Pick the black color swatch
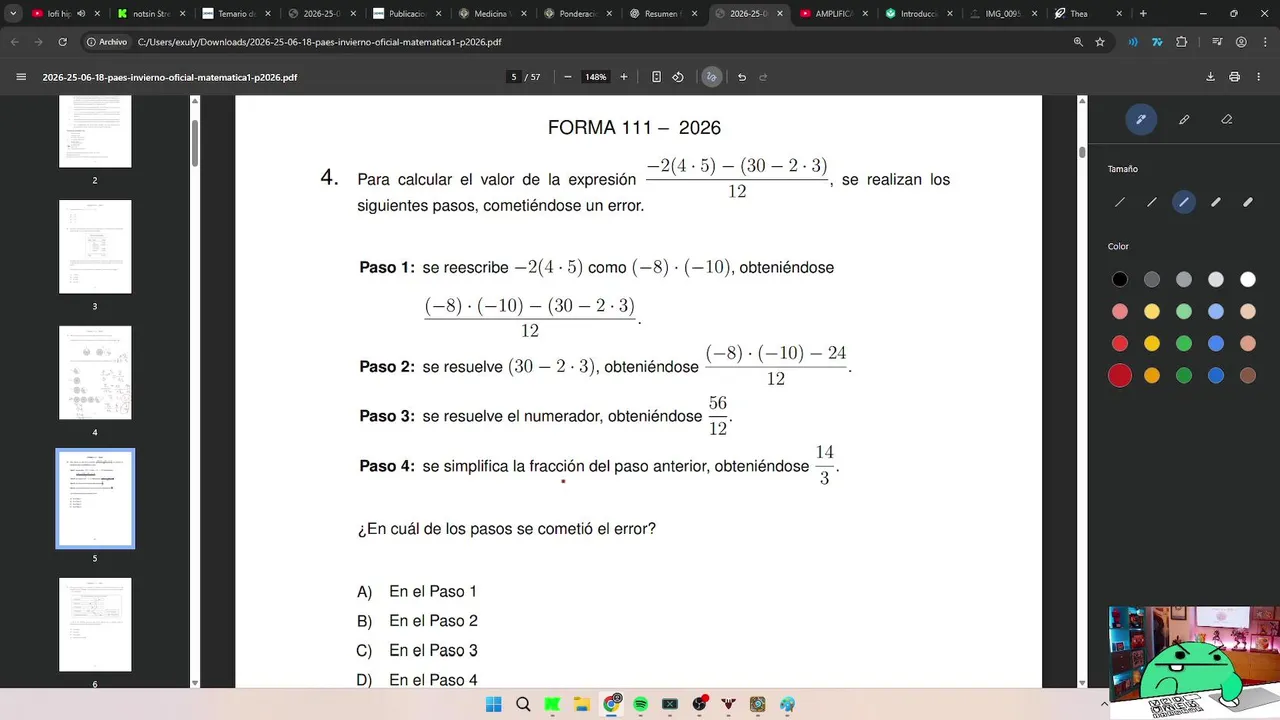The image size is (1280, 720). click(1120, 279)
